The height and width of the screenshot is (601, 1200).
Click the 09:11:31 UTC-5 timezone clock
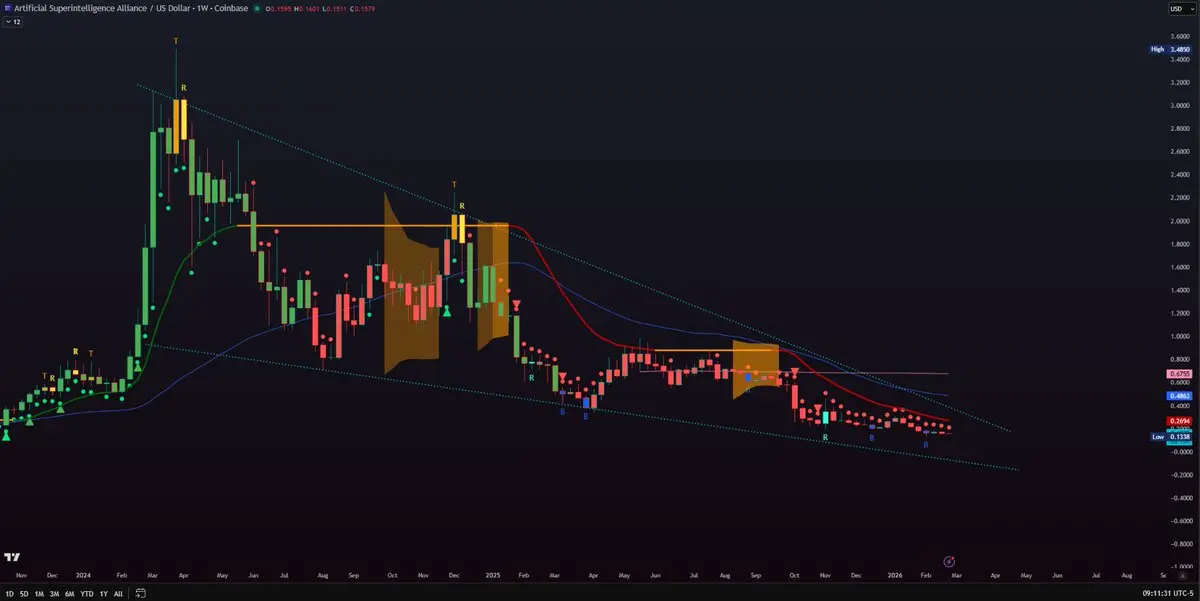[1168, 594]
